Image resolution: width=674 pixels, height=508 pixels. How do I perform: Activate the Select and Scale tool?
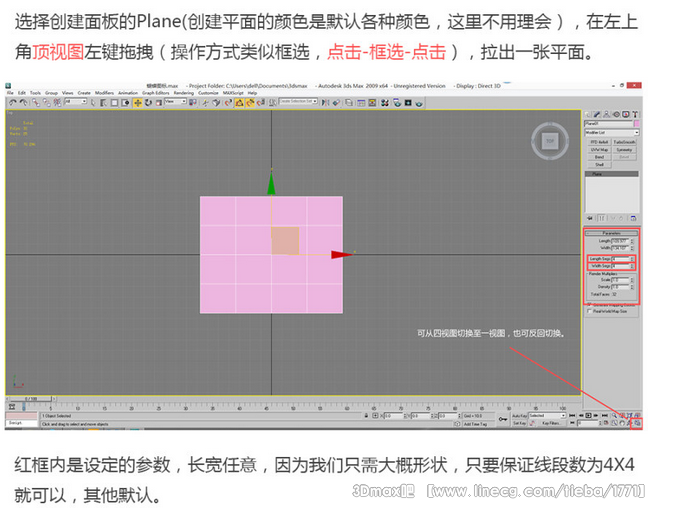point(159,103)
